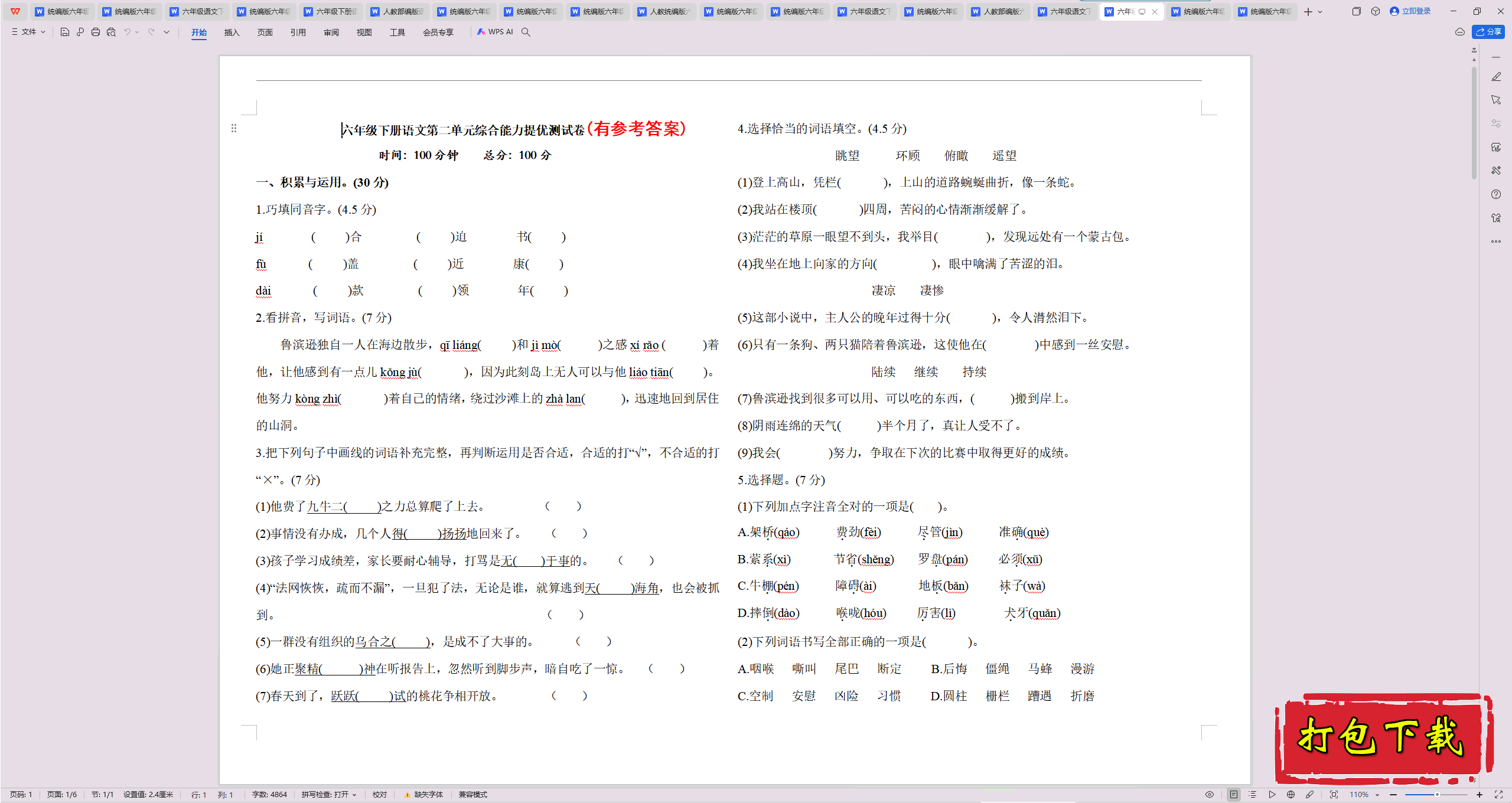Open the 工具 ribbon tab

tap(397, 32)
